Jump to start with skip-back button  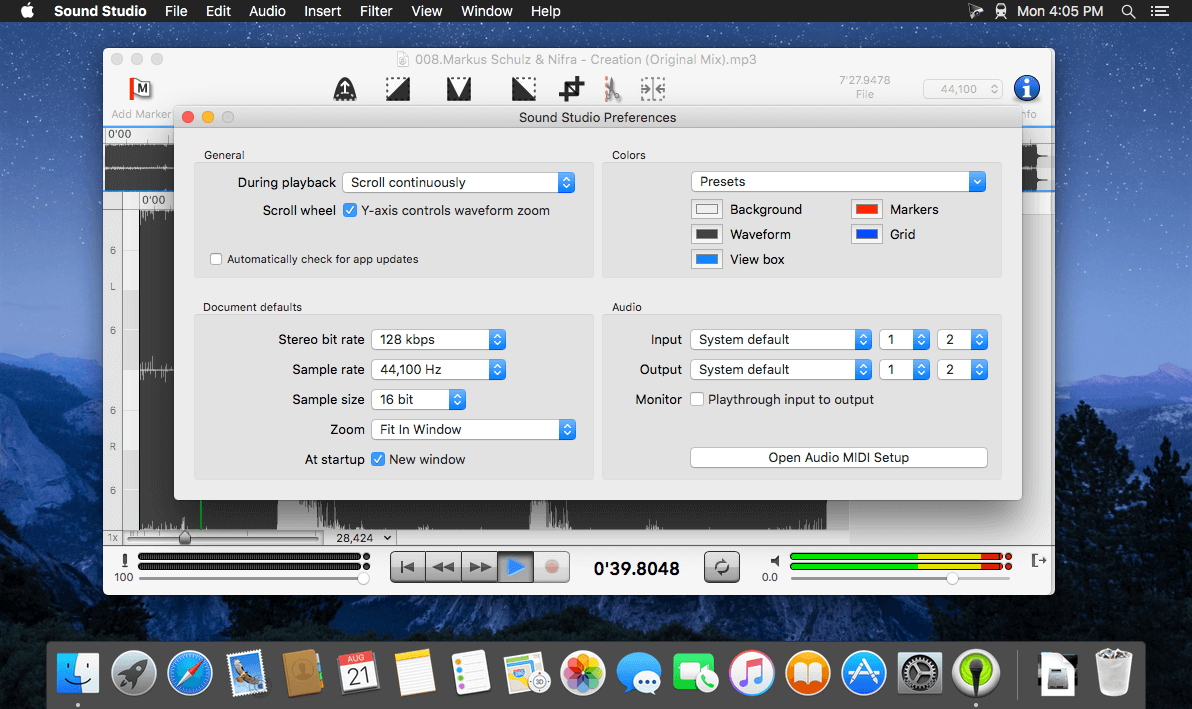pyautogui.click(x=407, y=567)
